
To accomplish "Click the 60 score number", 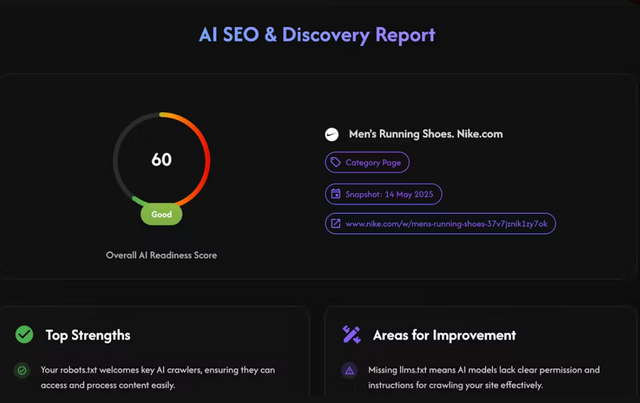I will [162, 160].
